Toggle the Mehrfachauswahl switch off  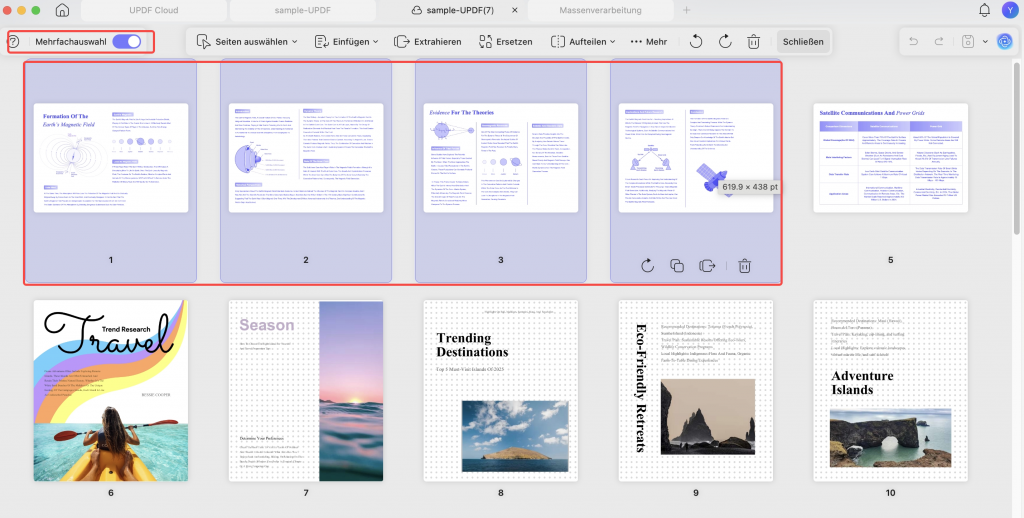click(127, 42)
